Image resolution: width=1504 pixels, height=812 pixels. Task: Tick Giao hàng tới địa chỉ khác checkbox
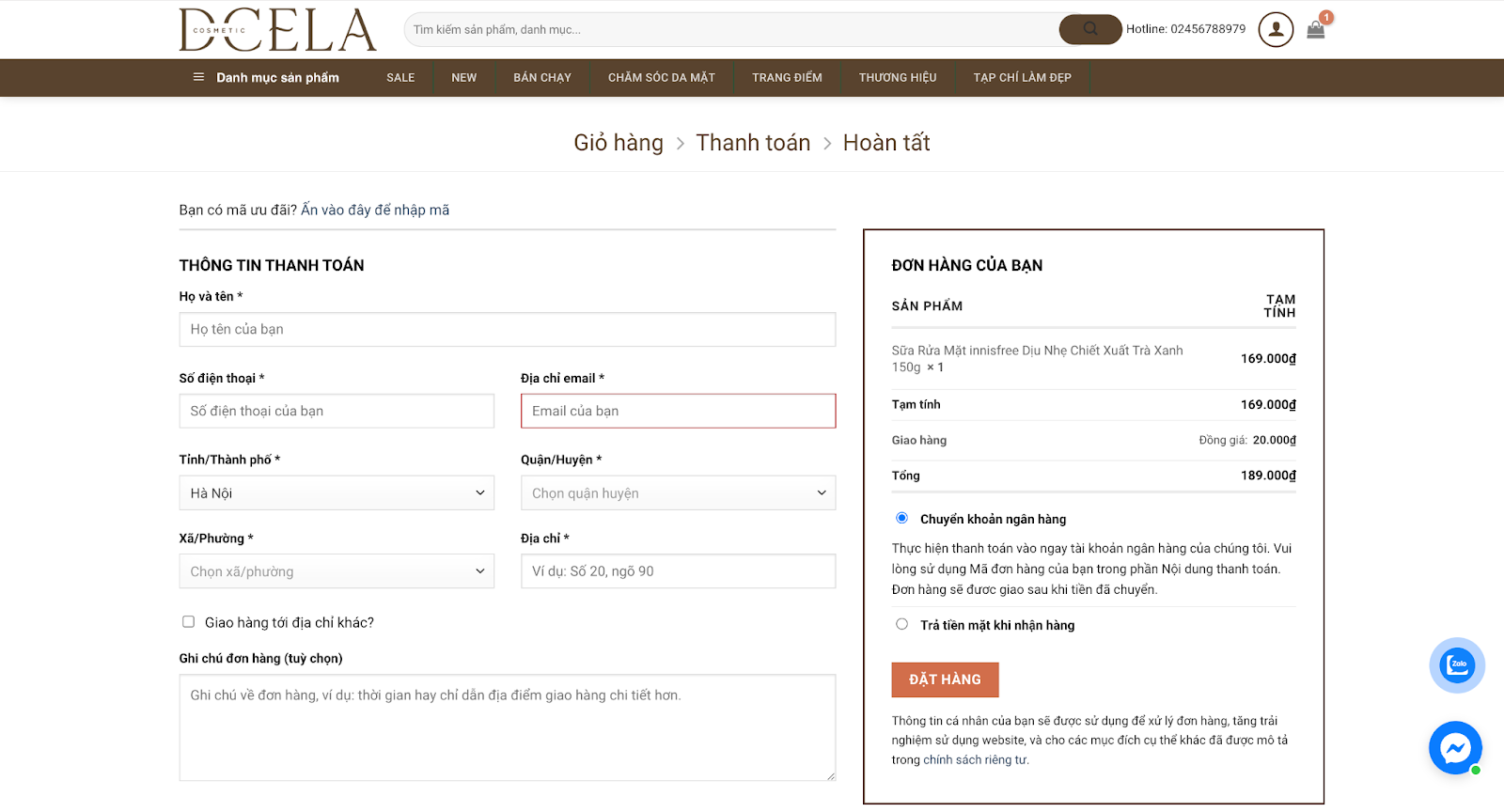point(189,622)
